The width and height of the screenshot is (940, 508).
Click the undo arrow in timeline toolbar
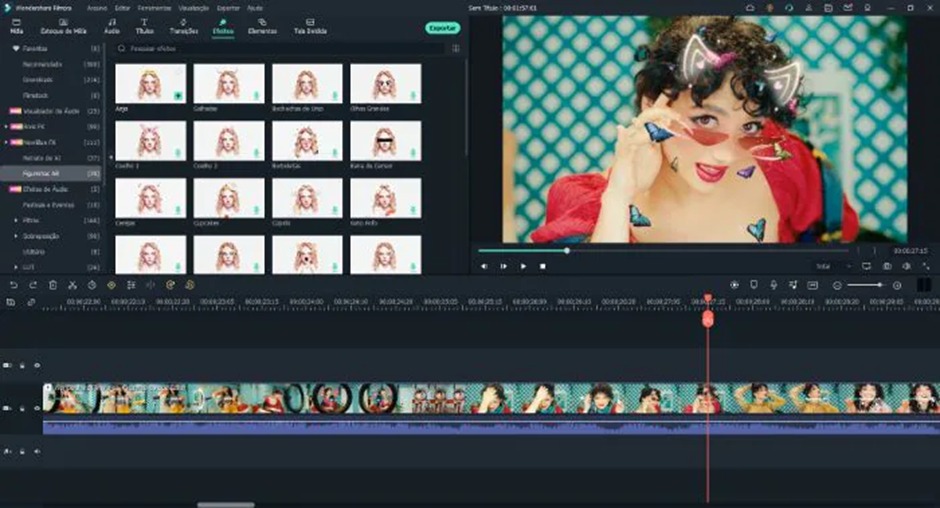click(13, 285)
